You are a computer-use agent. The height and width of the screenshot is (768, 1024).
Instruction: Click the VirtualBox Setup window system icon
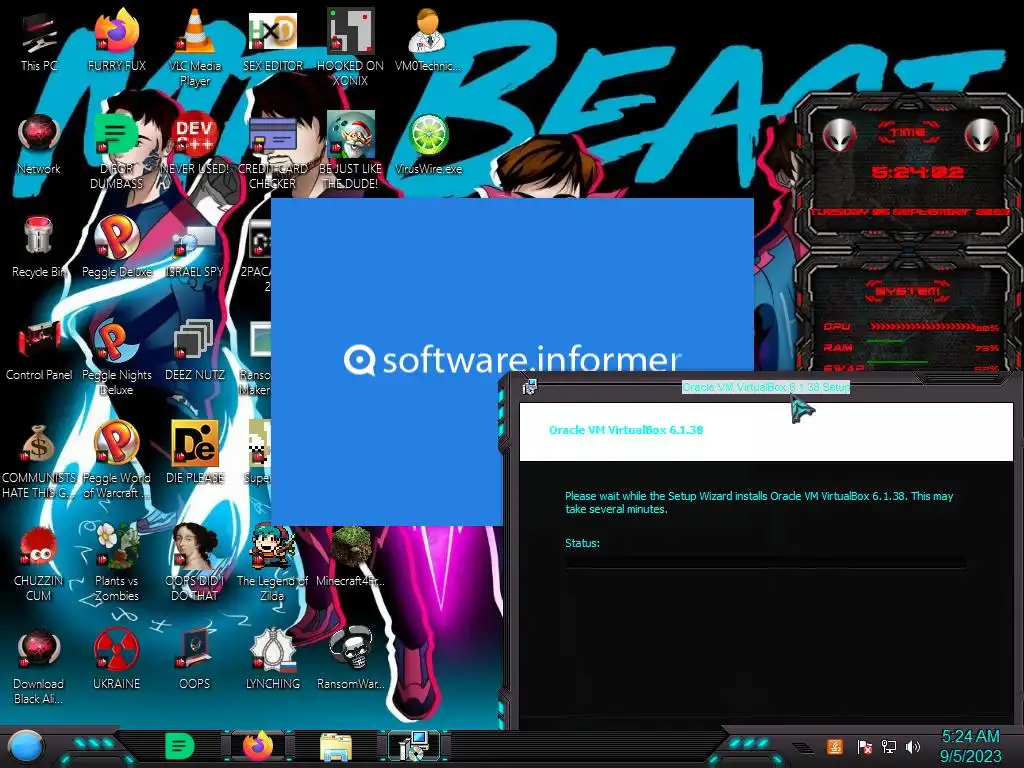point(530,387)
